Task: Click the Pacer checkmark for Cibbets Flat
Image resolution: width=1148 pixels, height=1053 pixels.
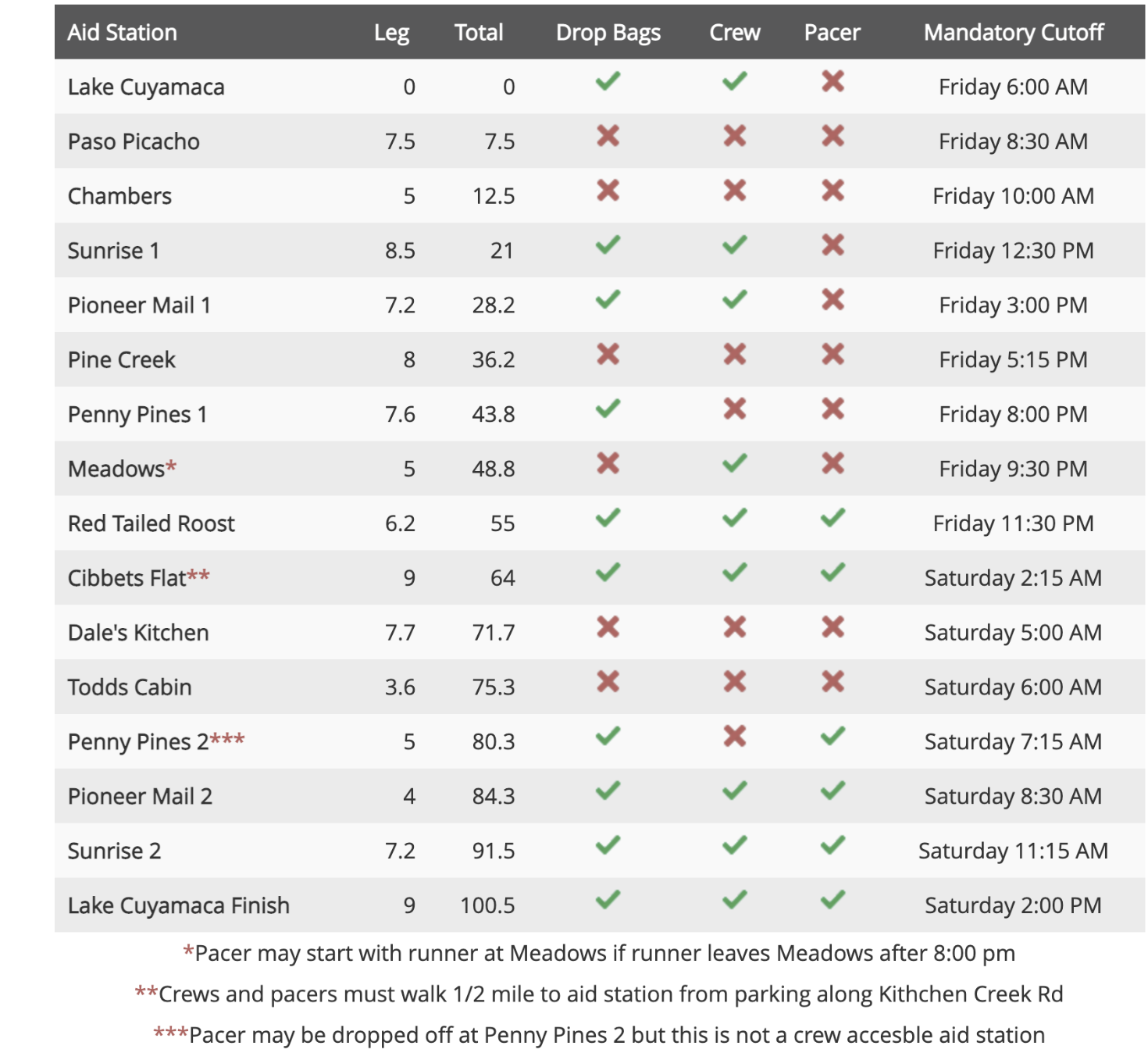Action: (x=832, y=573)
